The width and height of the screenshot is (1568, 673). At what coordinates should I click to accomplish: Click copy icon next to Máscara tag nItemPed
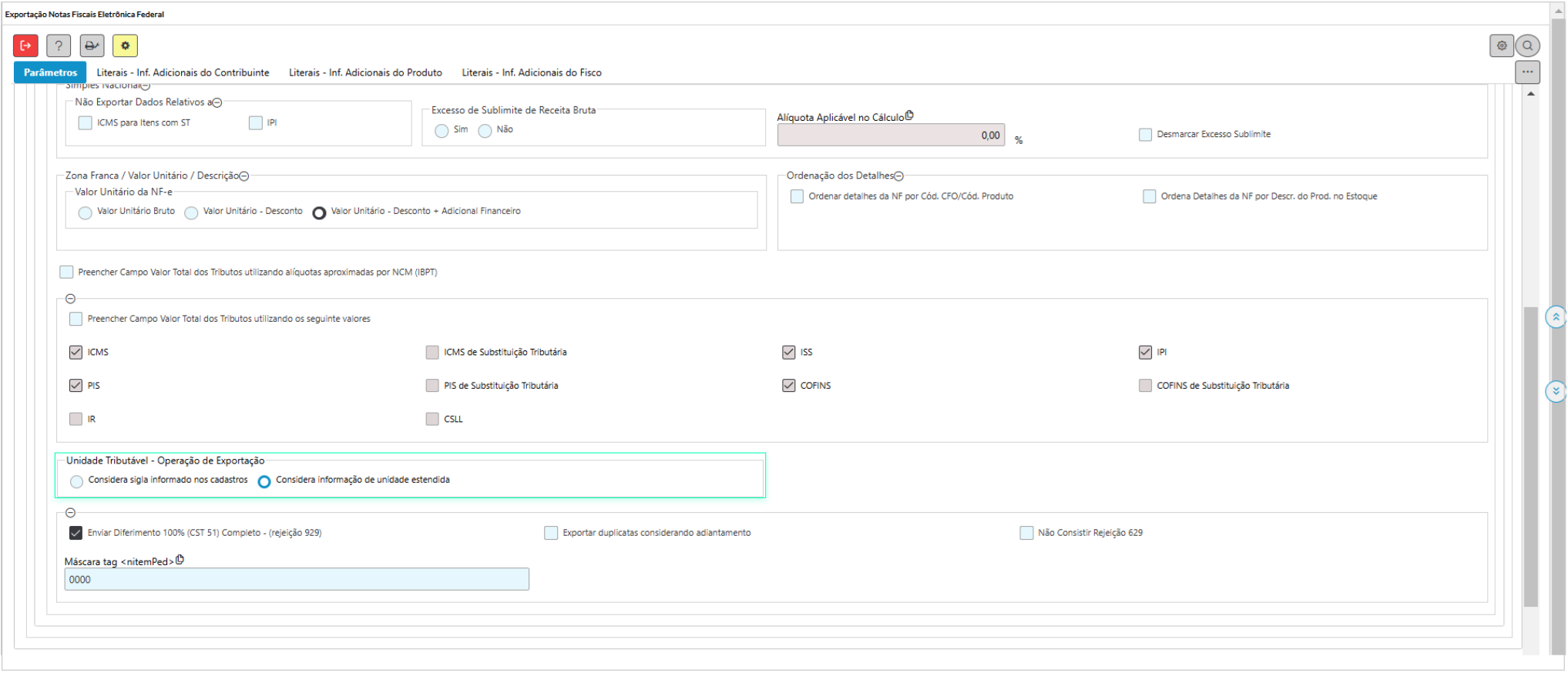[x=180, y=560]
